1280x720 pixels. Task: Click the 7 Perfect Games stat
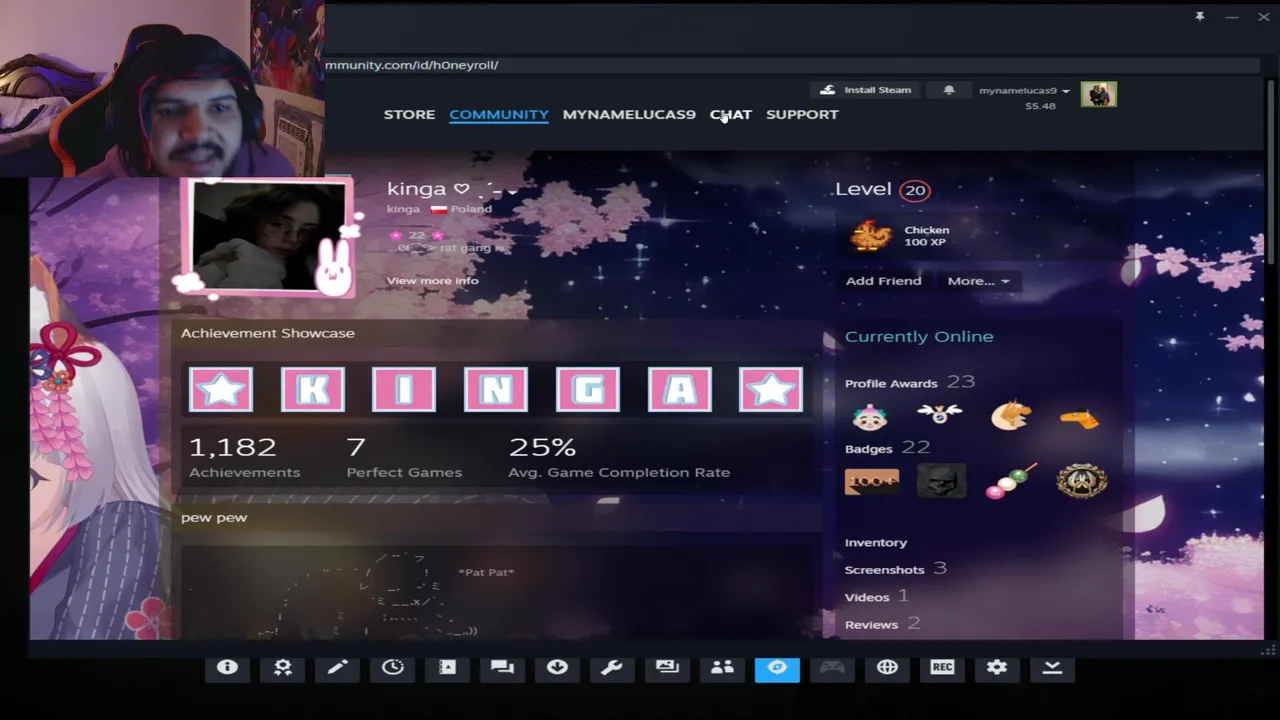tap(404, 457)
